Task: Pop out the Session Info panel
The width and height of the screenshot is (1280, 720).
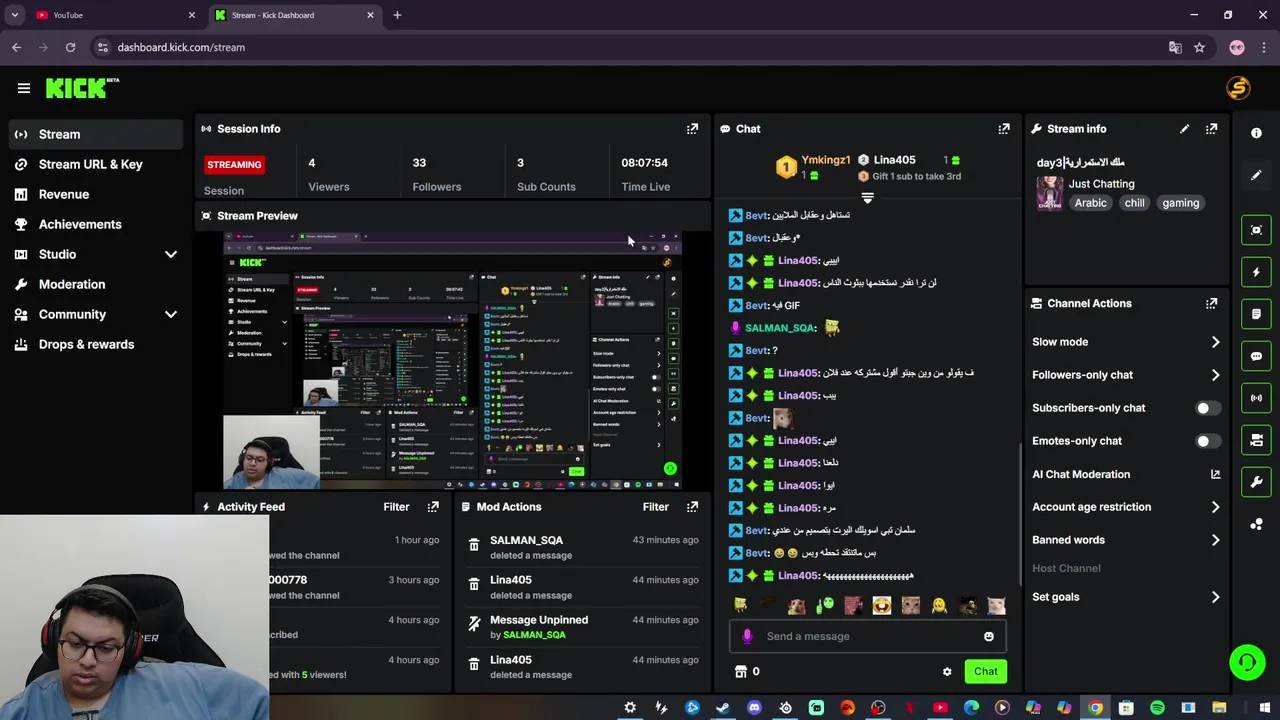Action: click(x=692, y=129)
